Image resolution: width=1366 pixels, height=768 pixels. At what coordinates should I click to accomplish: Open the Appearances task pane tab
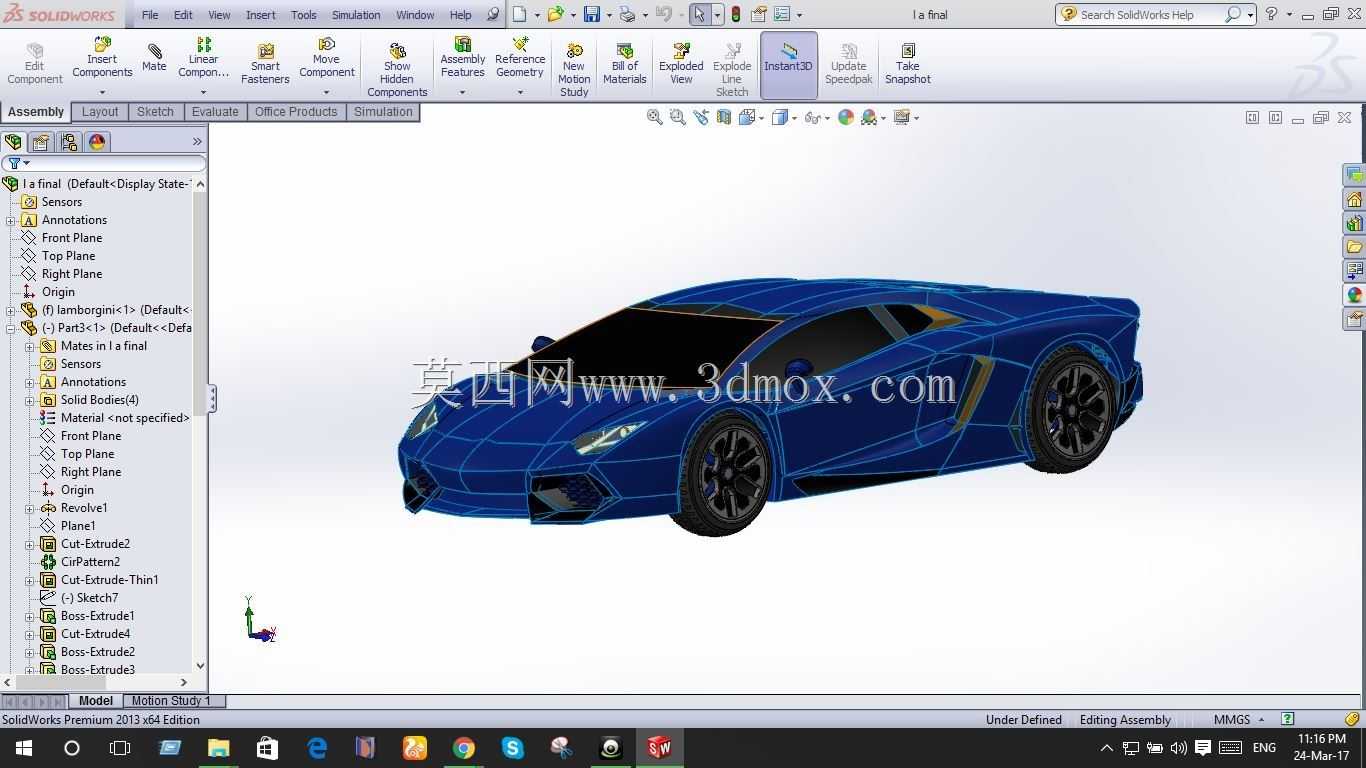(1355, 295)
